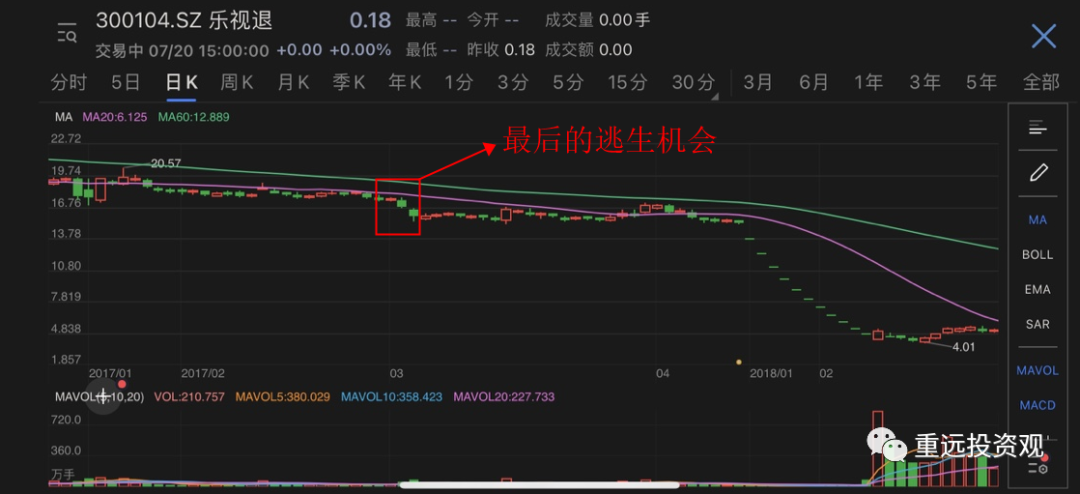
Task: Select the 周K weekly tab
Action: click(237, 83)
